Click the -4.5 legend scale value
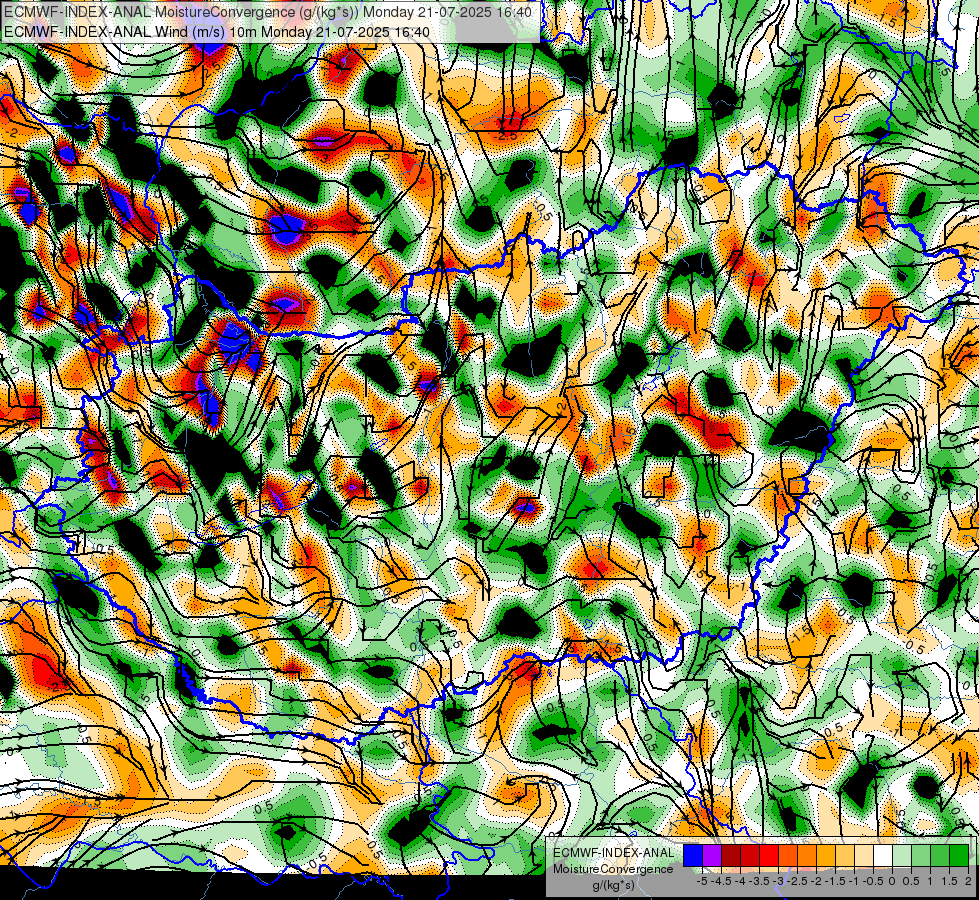Image resolution: width=979 pixels, height=900 pixels. [x=721, y=881]
